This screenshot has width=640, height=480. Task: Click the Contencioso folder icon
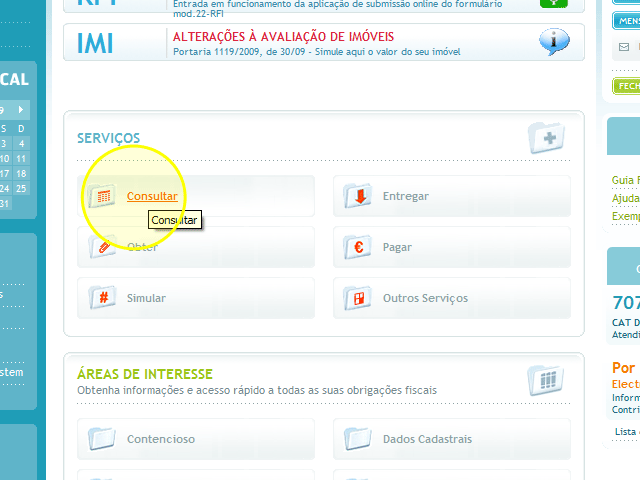[102, 439]
